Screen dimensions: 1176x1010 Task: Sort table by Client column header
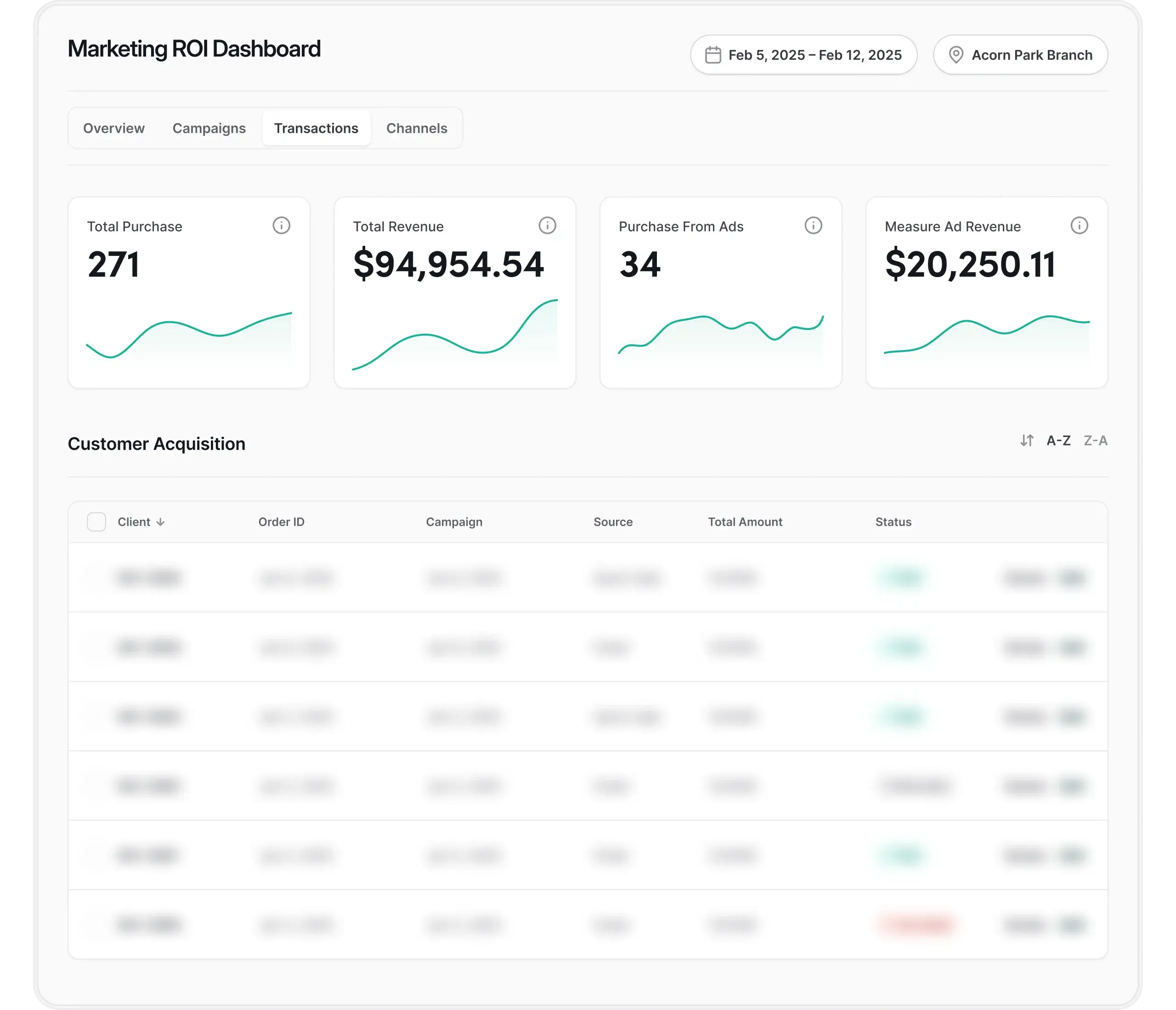tap(134, 522)
